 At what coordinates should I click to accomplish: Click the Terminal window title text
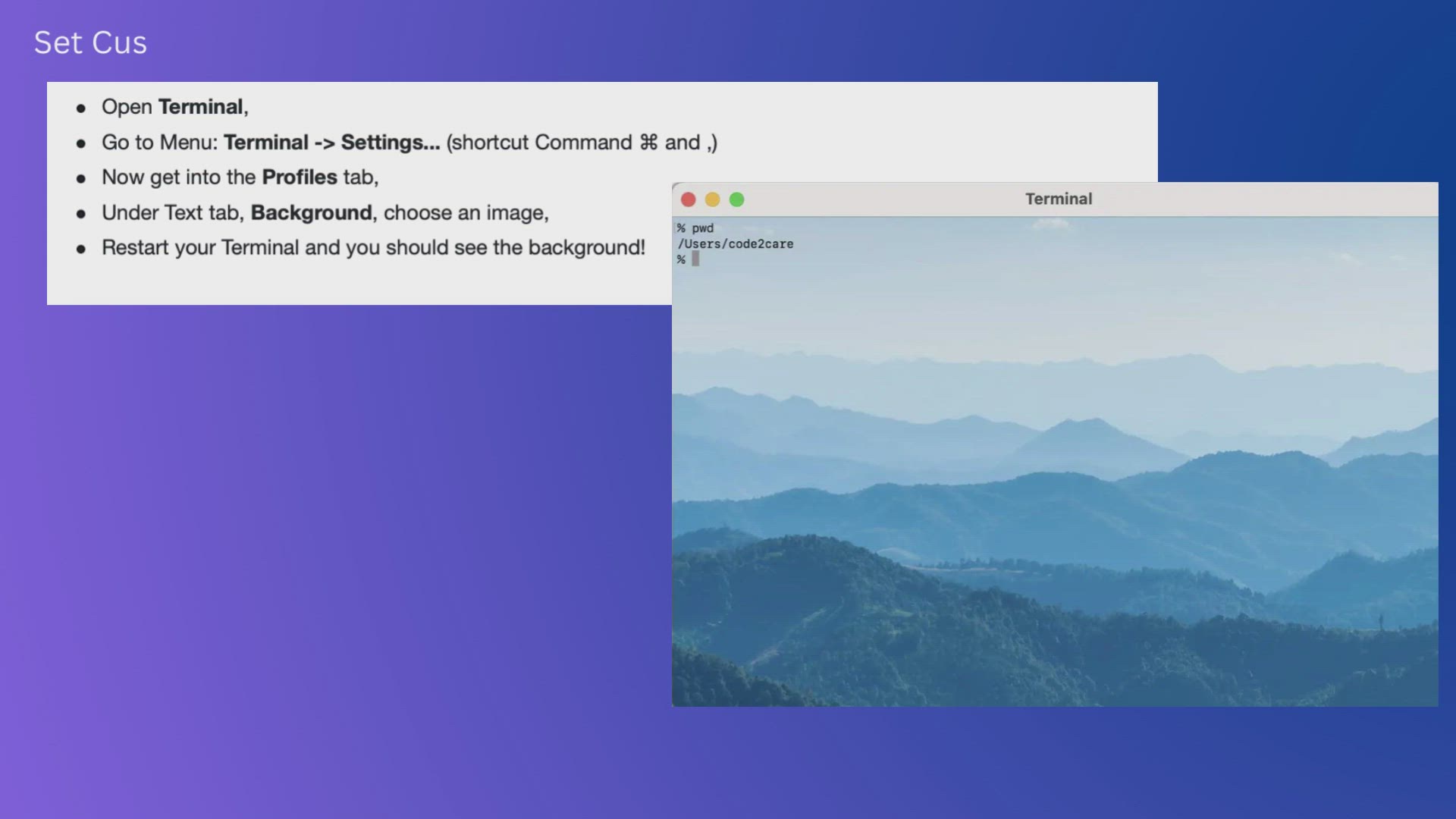[x=1059, y=199]
